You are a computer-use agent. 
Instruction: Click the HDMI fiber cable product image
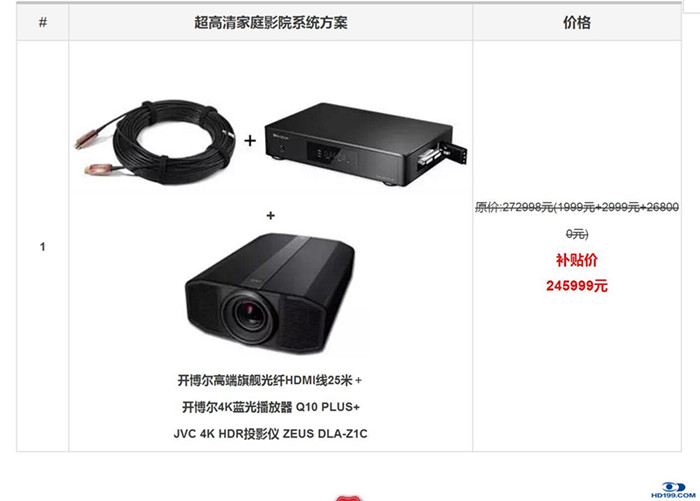pos(155,141)
